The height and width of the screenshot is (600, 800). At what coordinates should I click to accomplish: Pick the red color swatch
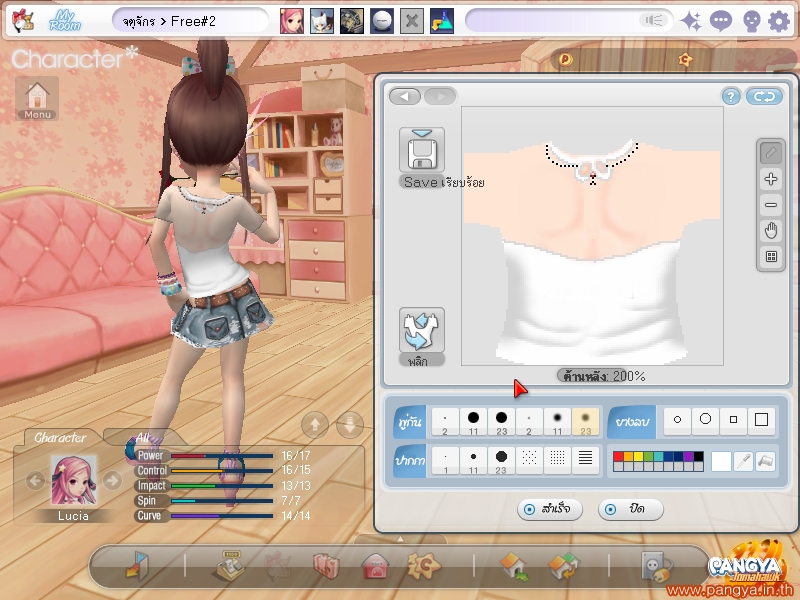[618, 457]
